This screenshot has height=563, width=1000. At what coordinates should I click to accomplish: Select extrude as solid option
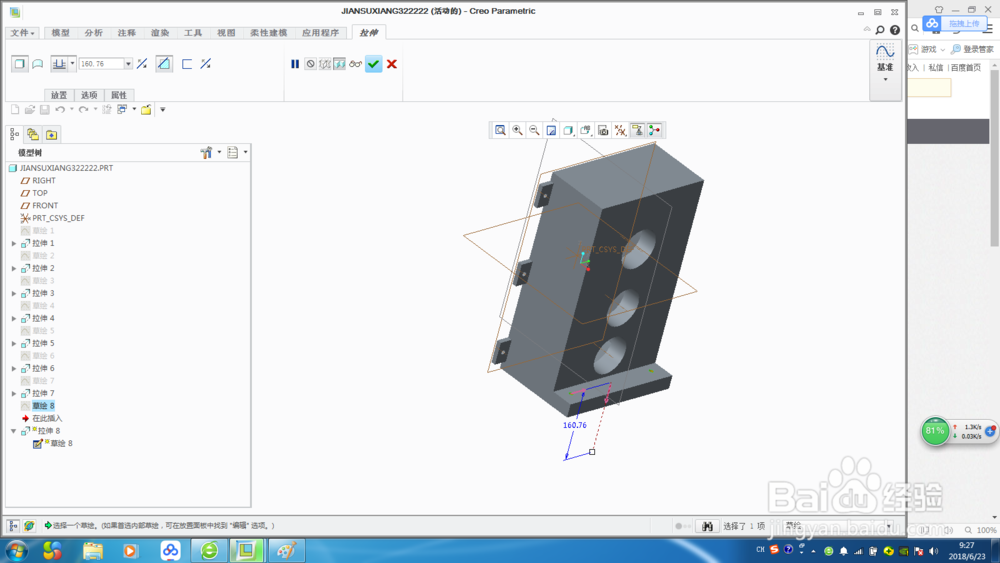click(x=19, y=64)
